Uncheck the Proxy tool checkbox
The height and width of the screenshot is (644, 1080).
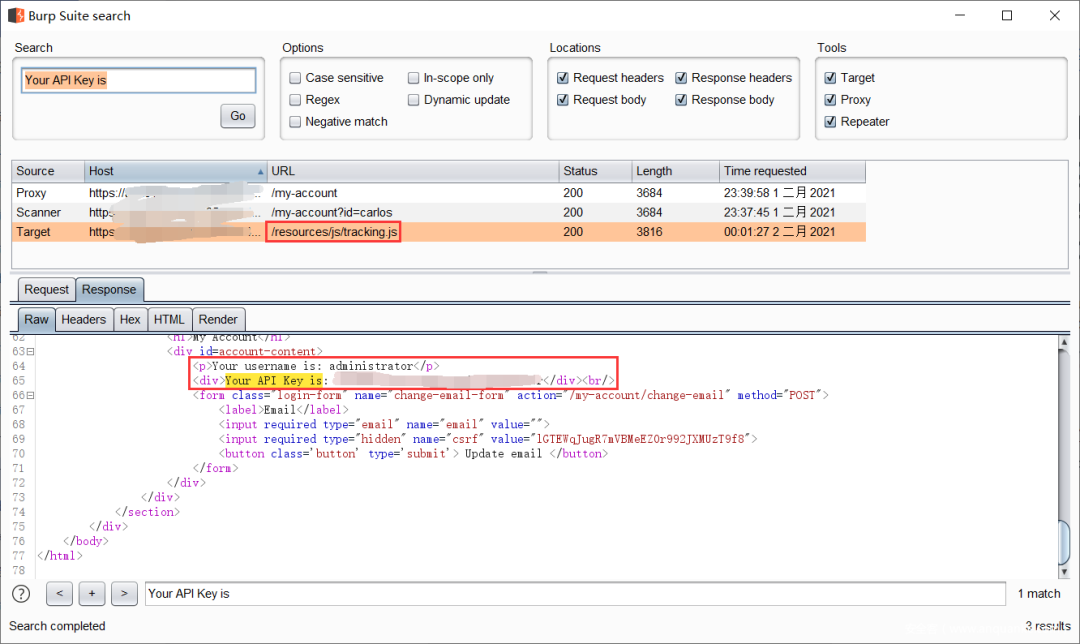coord(831,100)
